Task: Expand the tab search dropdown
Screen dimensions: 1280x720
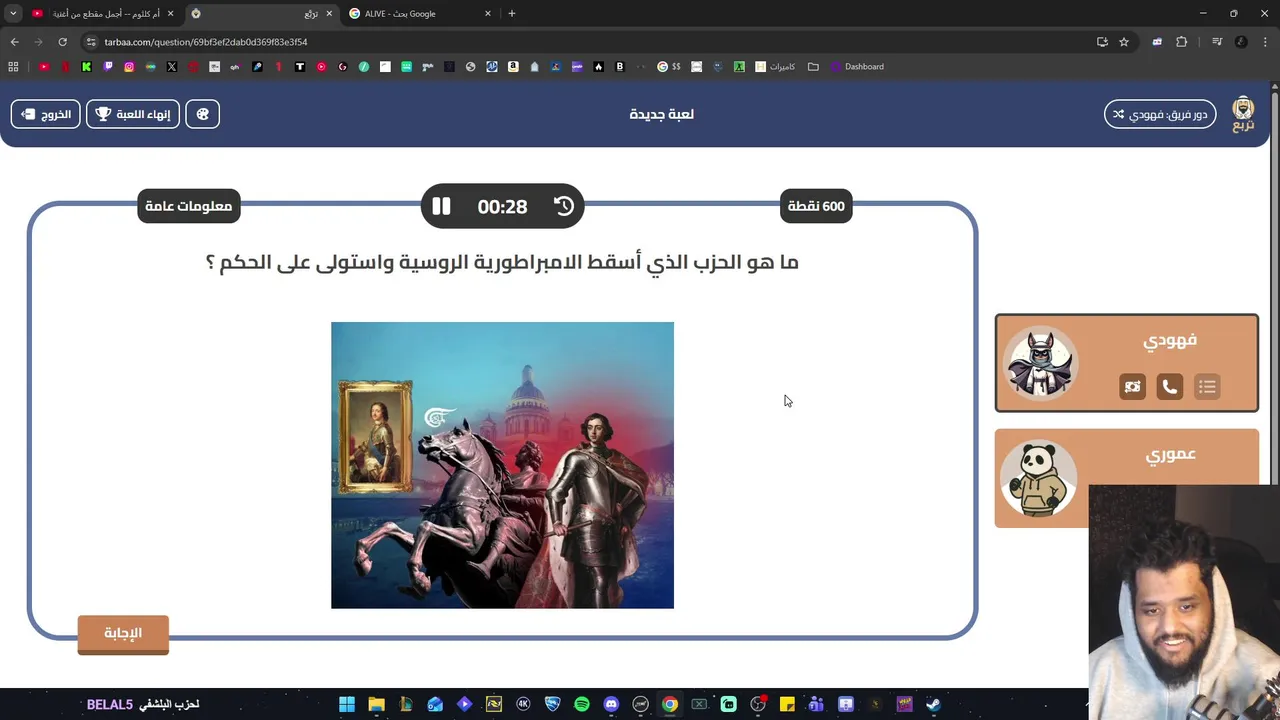Action: click(x=13, y=14)
